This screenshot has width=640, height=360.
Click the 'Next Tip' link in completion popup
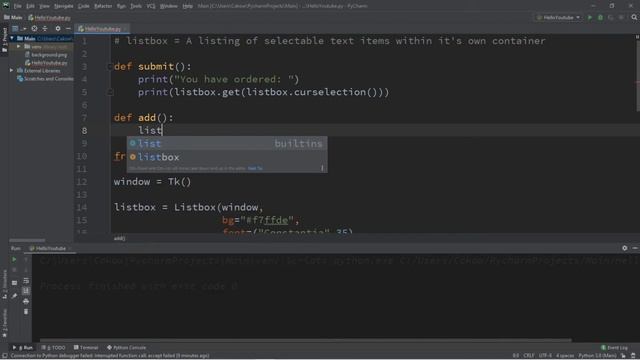pyautogui.click(x=255, y=168)
